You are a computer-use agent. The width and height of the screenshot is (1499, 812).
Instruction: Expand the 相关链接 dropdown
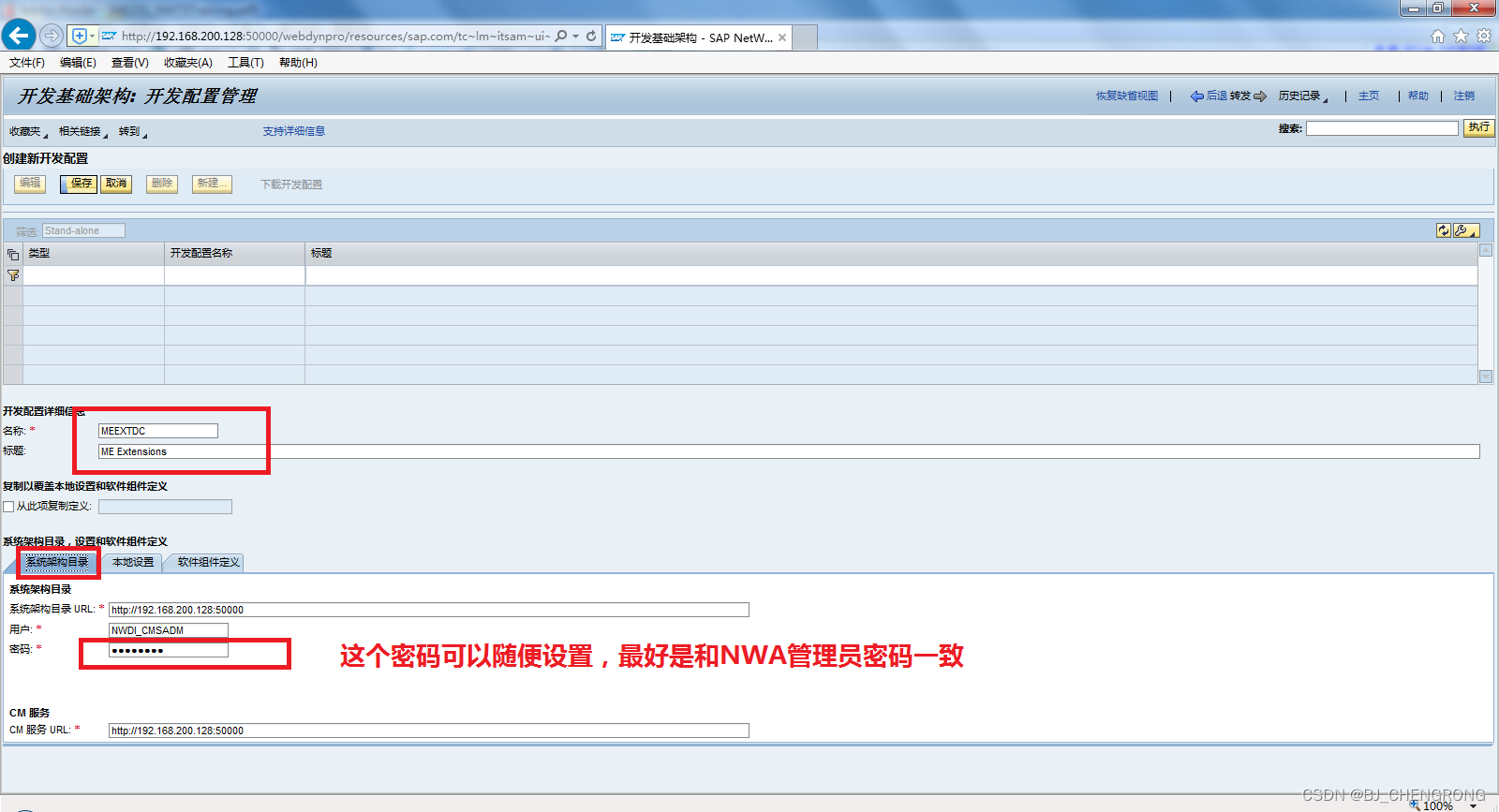point(83,131)
